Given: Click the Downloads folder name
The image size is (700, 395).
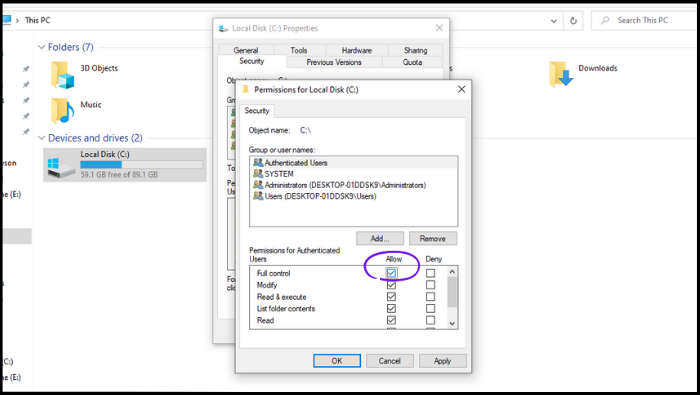Looking at the screenshot, I should point(598,68).
